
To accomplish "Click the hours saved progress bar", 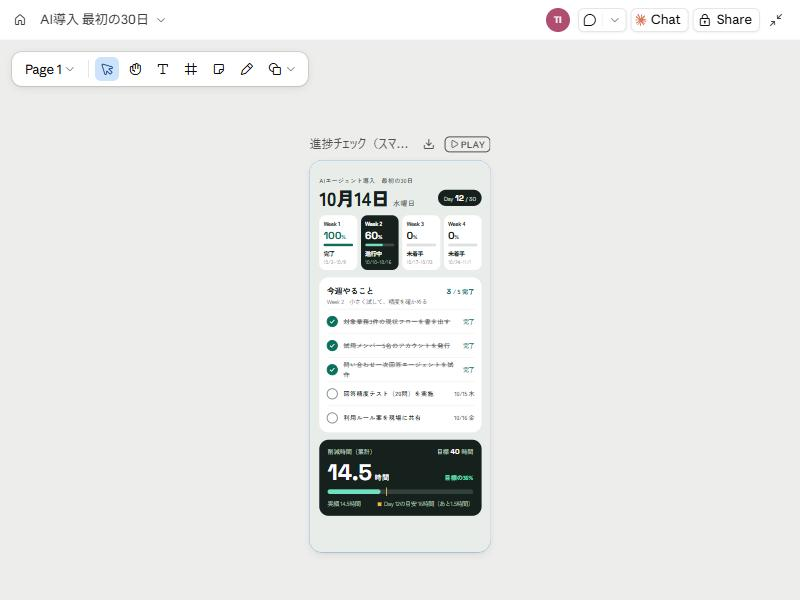I will [400, 492].
